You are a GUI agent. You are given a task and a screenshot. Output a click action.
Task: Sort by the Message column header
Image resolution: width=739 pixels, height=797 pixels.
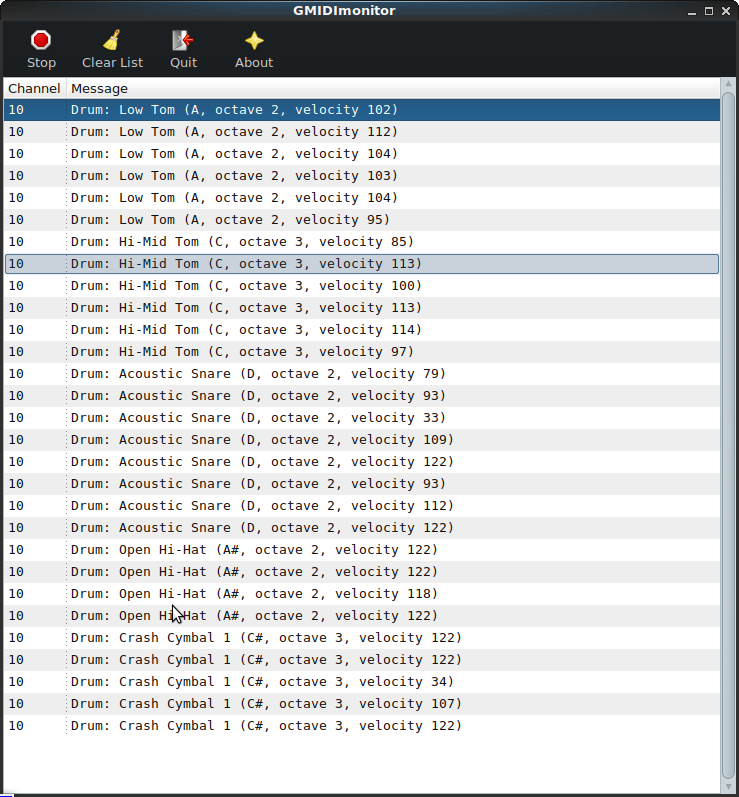(x=393, y=88)
